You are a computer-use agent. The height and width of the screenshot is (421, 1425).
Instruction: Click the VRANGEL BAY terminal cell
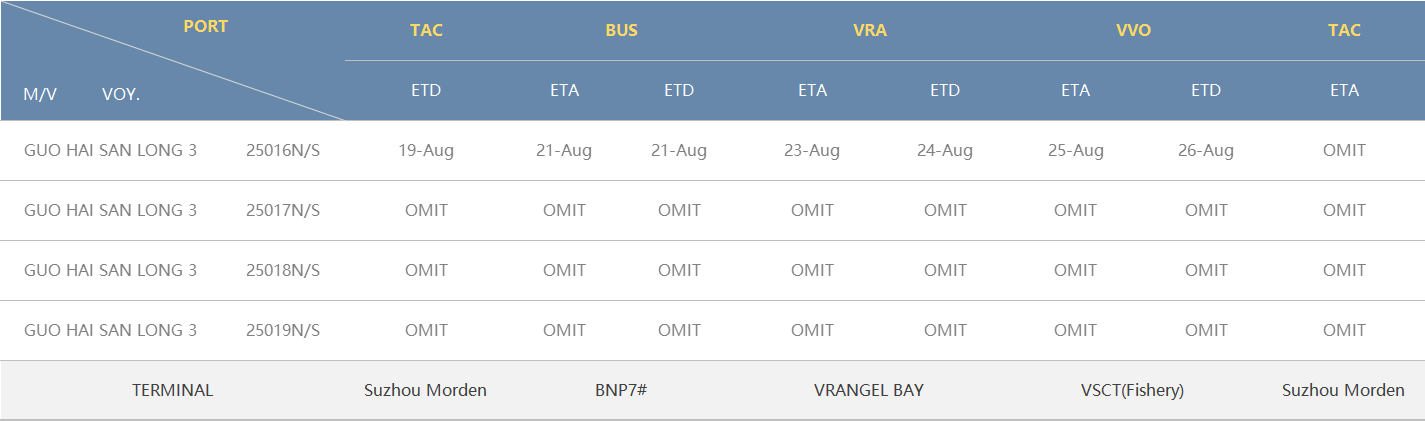click(x=869, y=391)
